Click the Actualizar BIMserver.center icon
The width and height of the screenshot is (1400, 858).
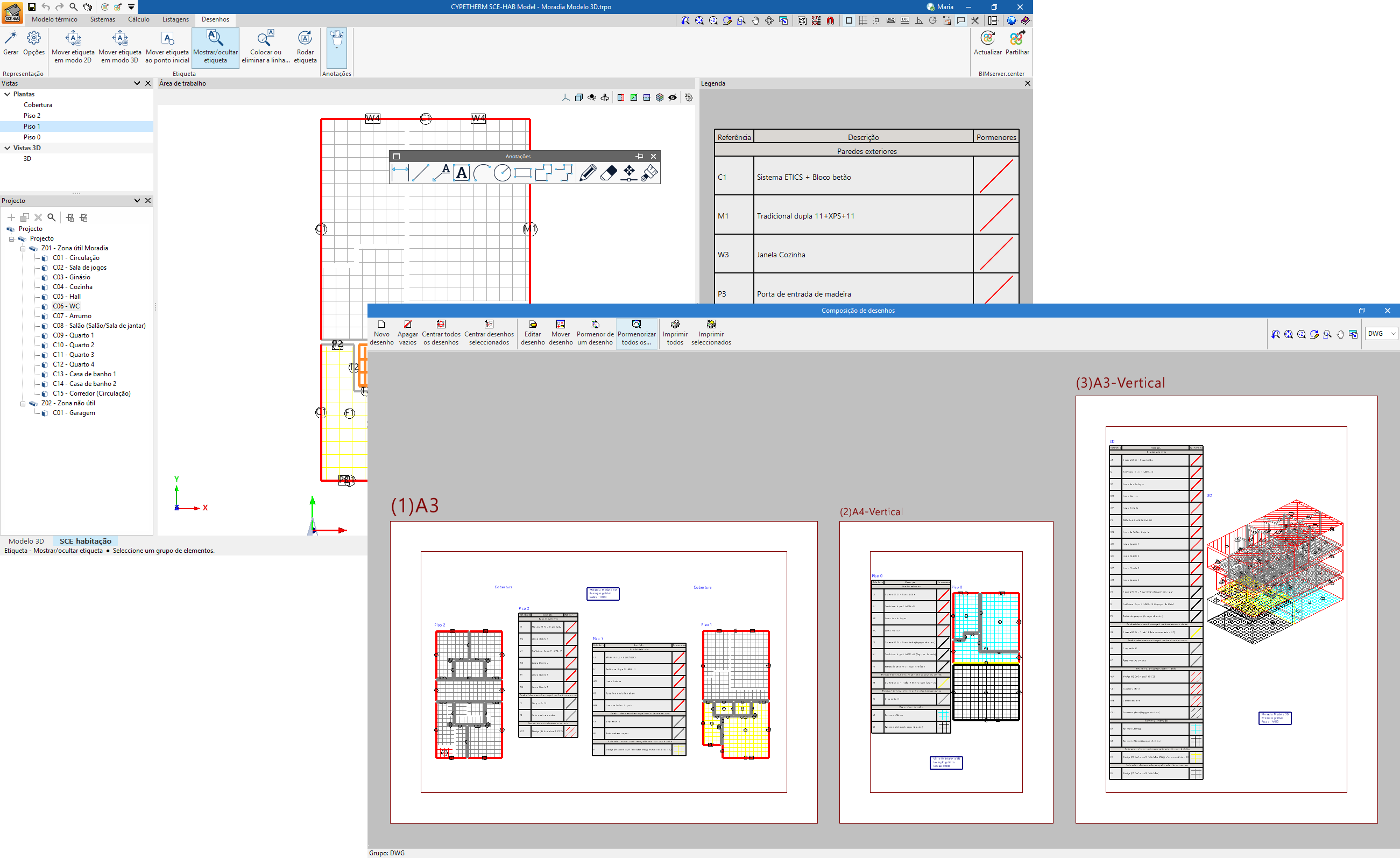[x=987, y=39]
